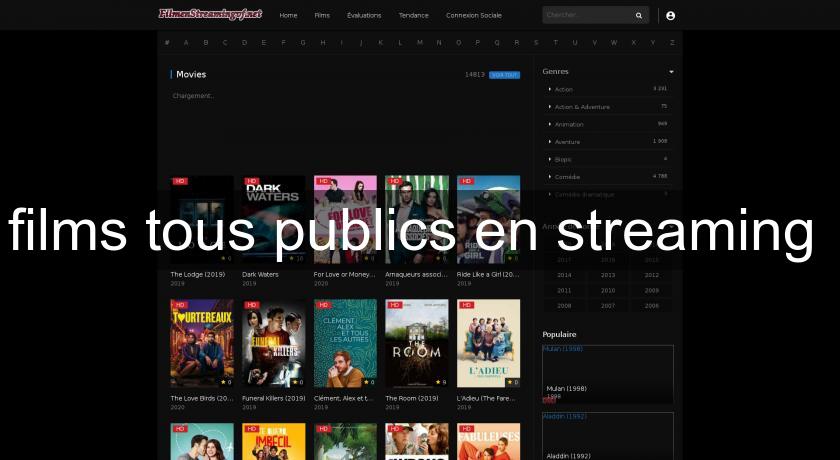Open the Imbécil movie poster
The height and width of the screenshot is (460, 840).
pyautogui.click(x=274, y=442)
